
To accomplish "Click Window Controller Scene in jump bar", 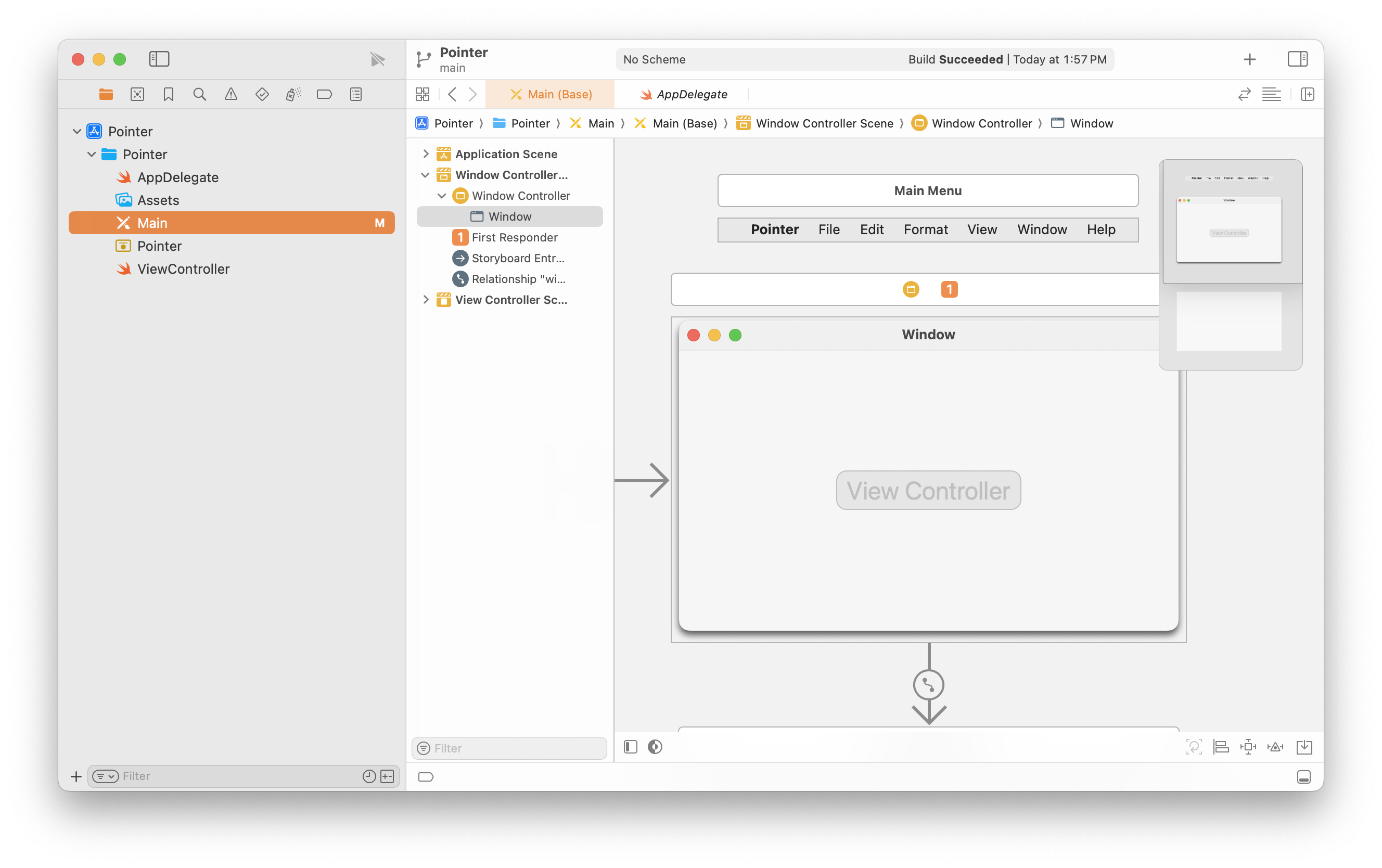I will pos(824,123).
